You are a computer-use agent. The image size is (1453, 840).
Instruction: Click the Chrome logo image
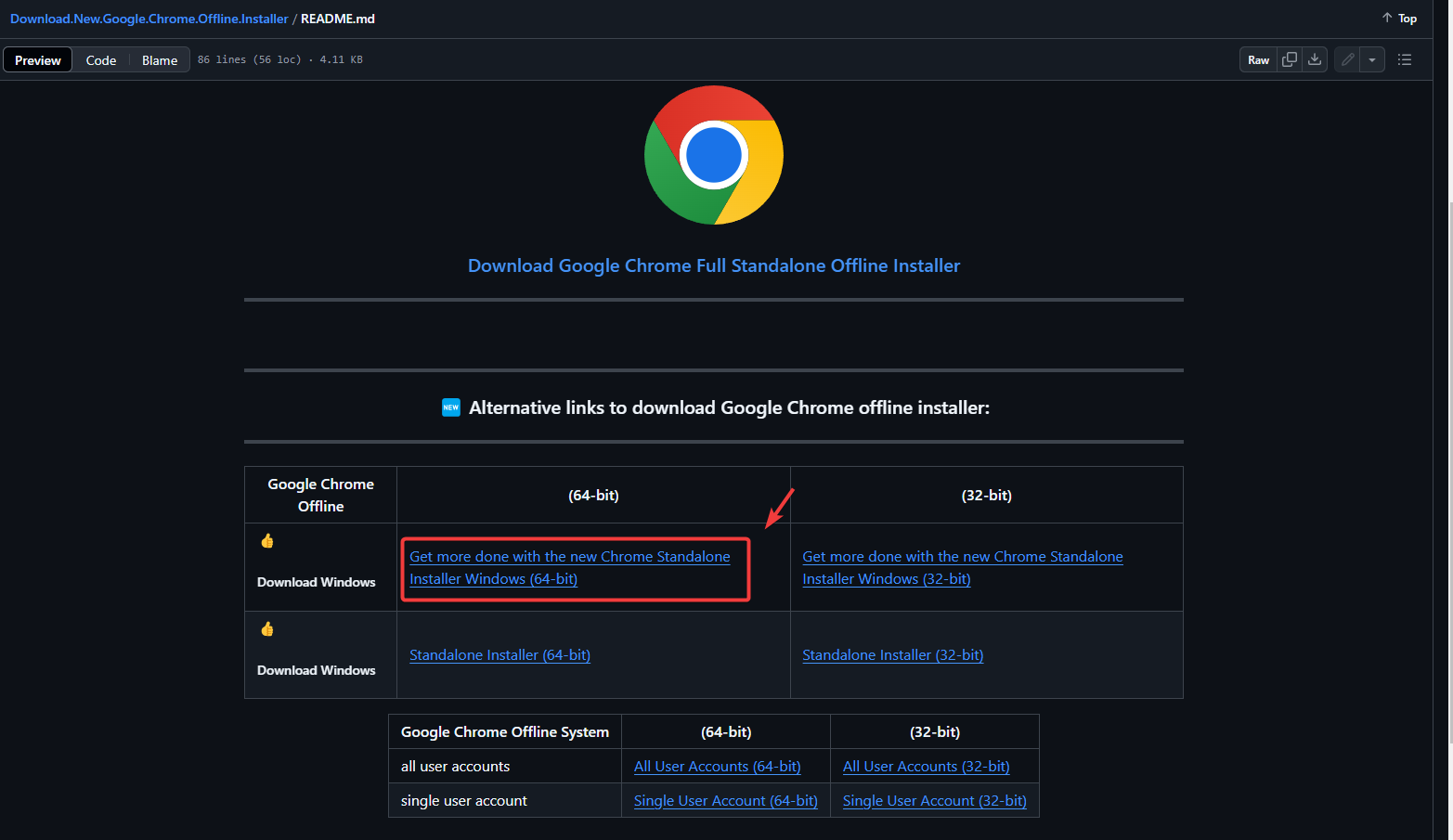click(x=713, y=155)
